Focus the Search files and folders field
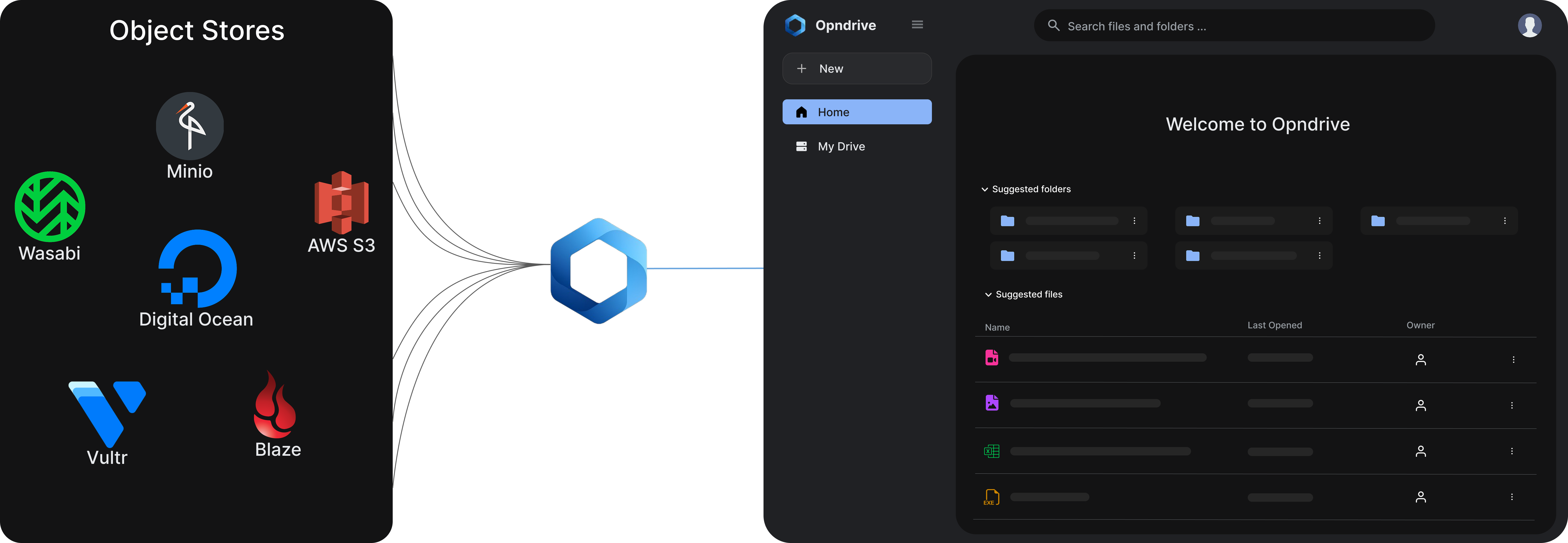Image resolution: width=1568 pixels, height=543 pixels. pos(1234,26)
